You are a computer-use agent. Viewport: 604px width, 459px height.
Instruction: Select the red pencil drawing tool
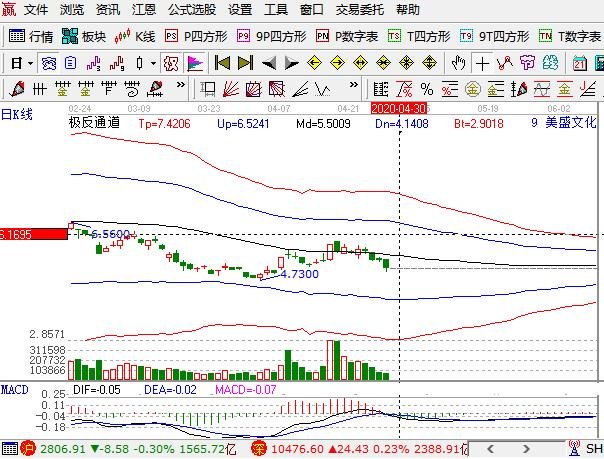[17, 89]
